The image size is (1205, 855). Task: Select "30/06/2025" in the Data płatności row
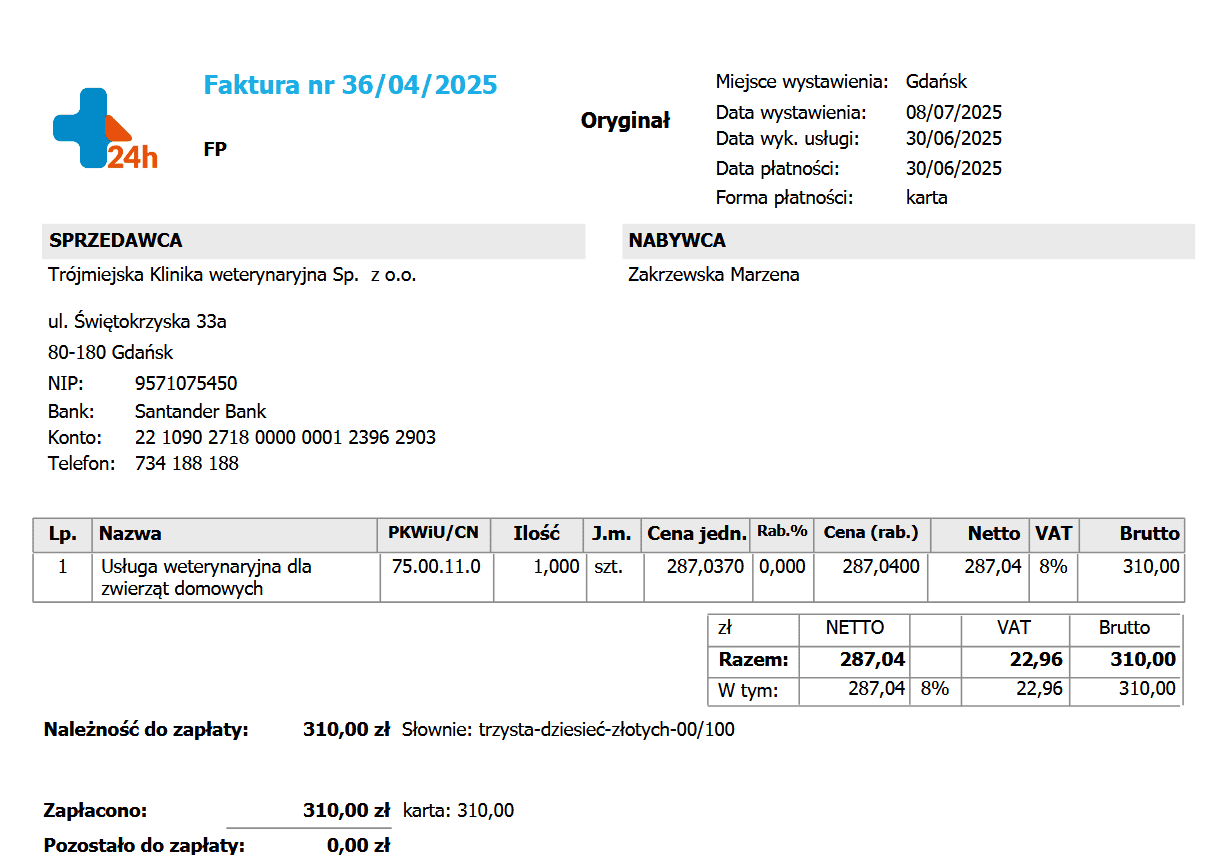coord(954,168)
